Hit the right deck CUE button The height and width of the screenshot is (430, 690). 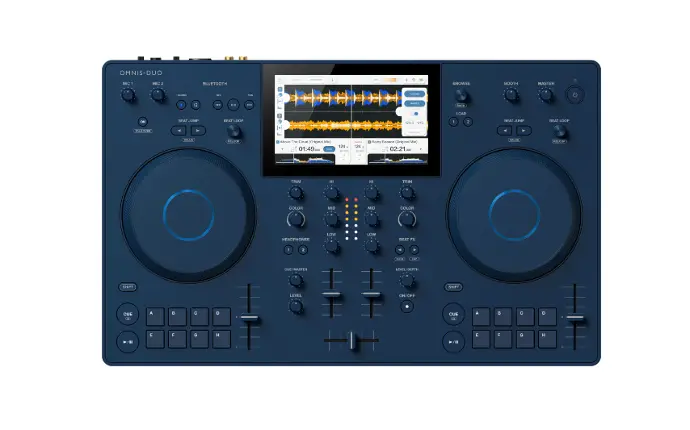point(453,314)
